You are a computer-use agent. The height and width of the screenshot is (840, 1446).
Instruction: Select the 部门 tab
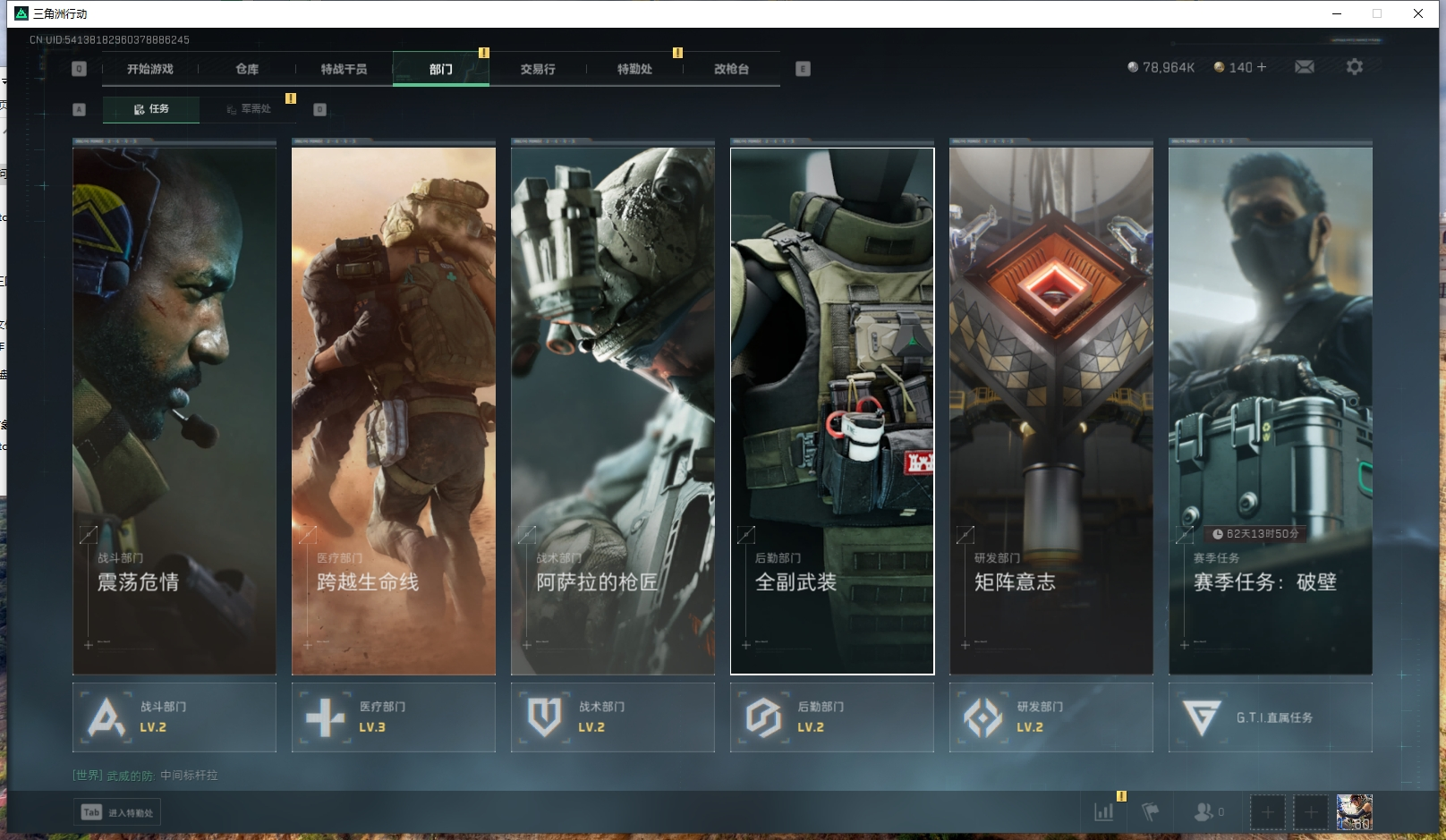coord(441,69)
